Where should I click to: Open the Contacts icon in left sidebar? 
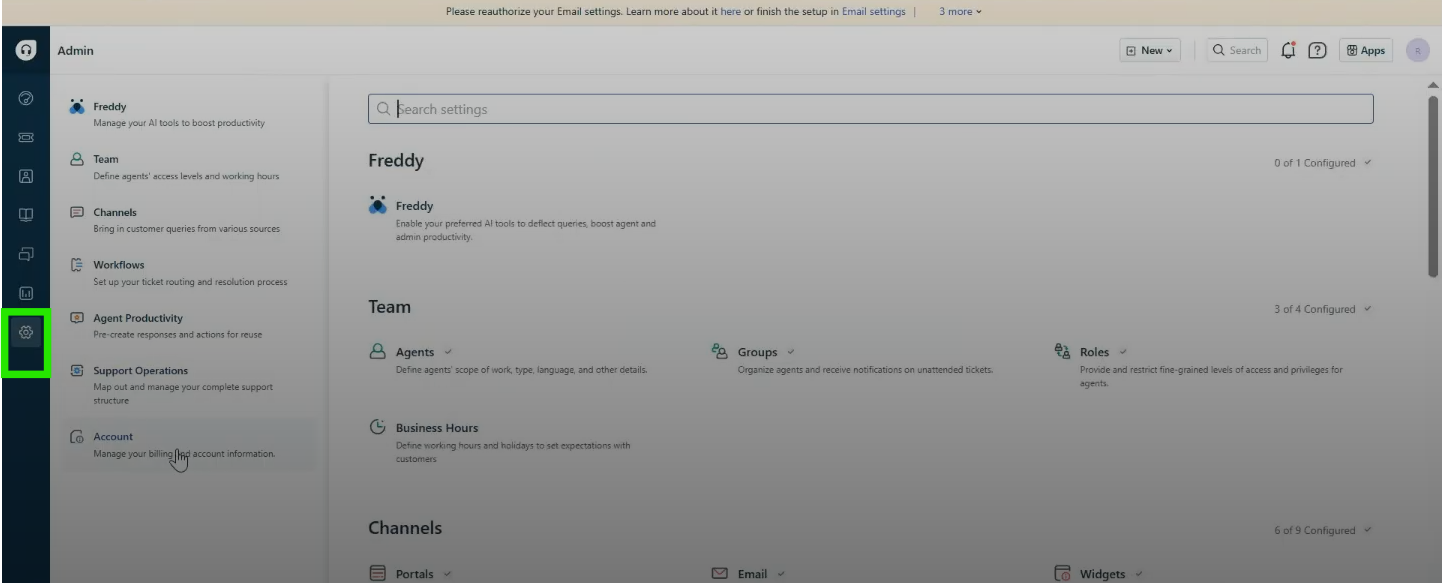pyautogui.click(x=26, y=176)
